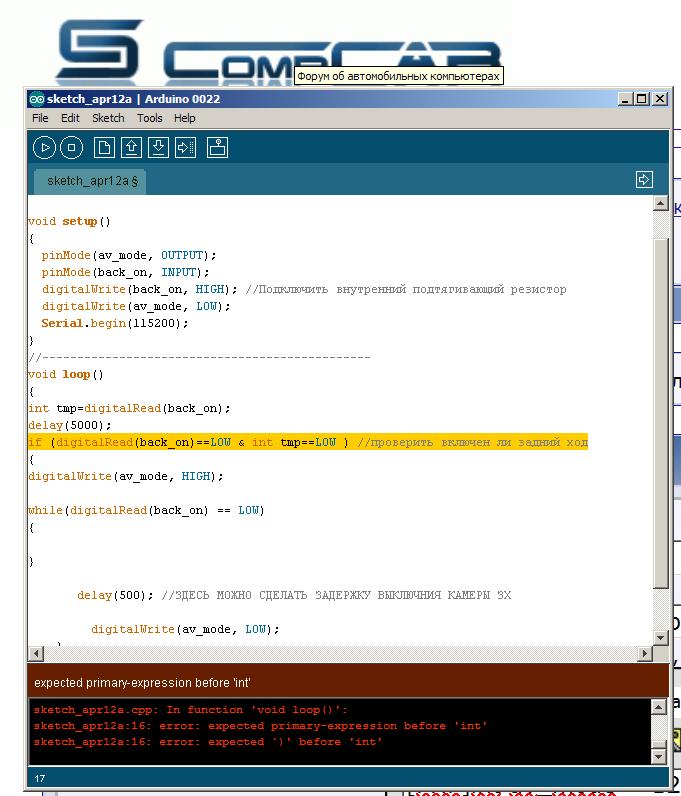Open the File menu

click(x=40, y=118)
